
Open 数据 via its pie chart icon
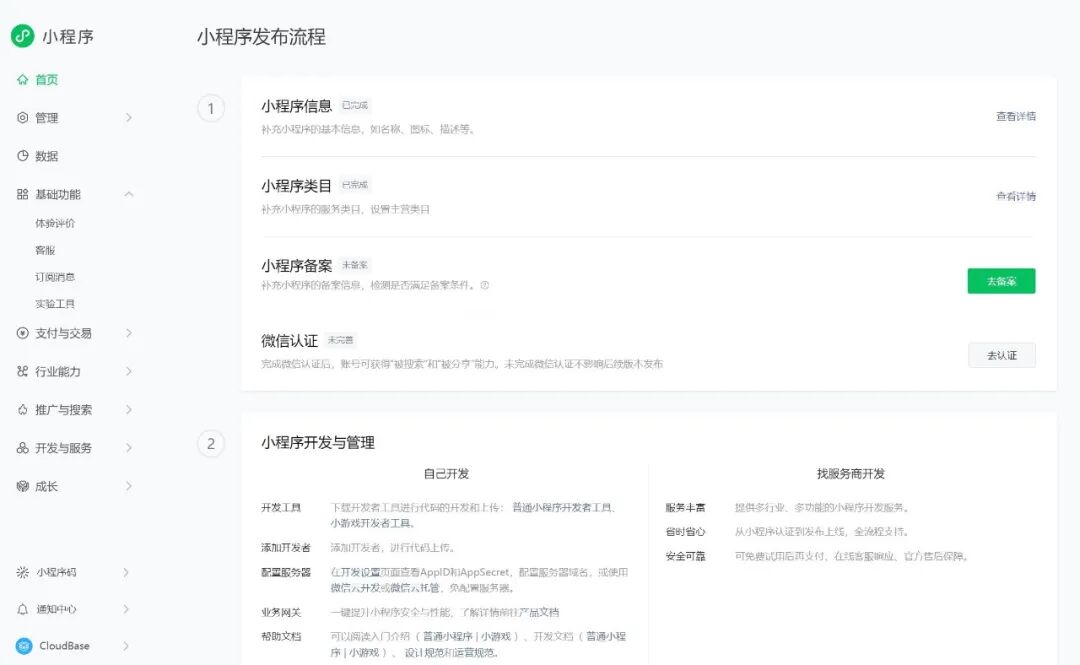[23, 156]
